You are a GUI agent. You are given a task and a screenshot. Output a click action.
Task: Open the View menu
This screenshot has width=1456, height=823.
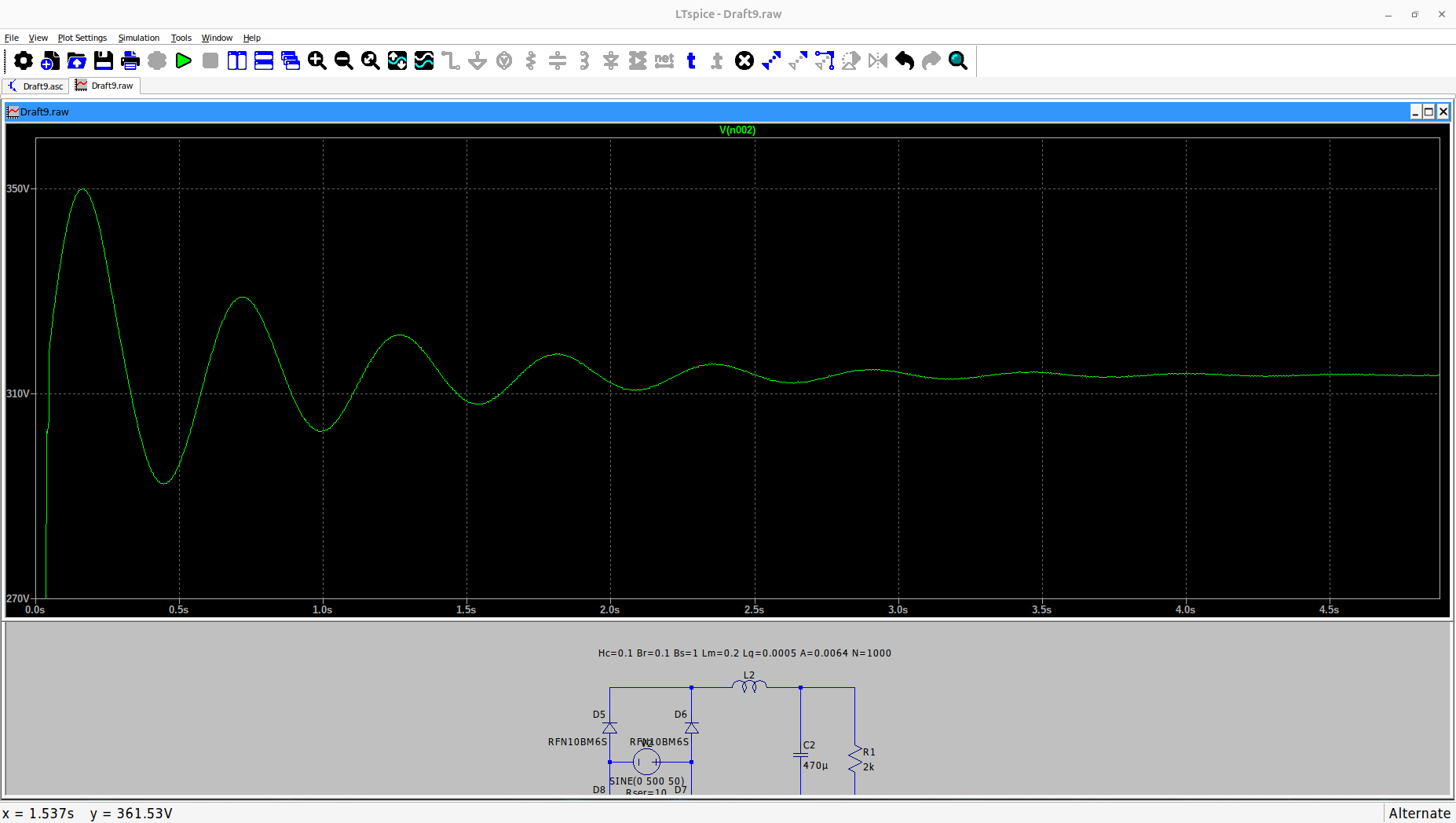click(x=38, y=38)
